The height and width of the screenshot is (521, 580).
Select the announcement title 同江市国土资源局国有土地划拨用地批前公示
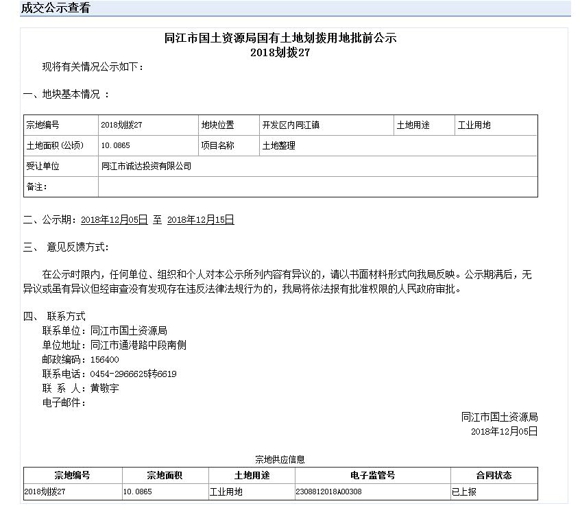280,38
